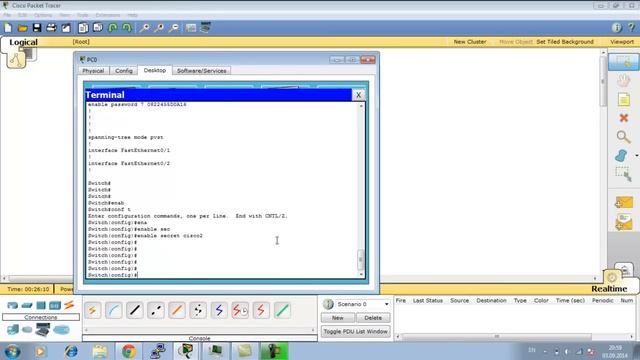Click the Zoom Out magnifier icon
This screenshot has height=360, width=640.
pos(173,28)
